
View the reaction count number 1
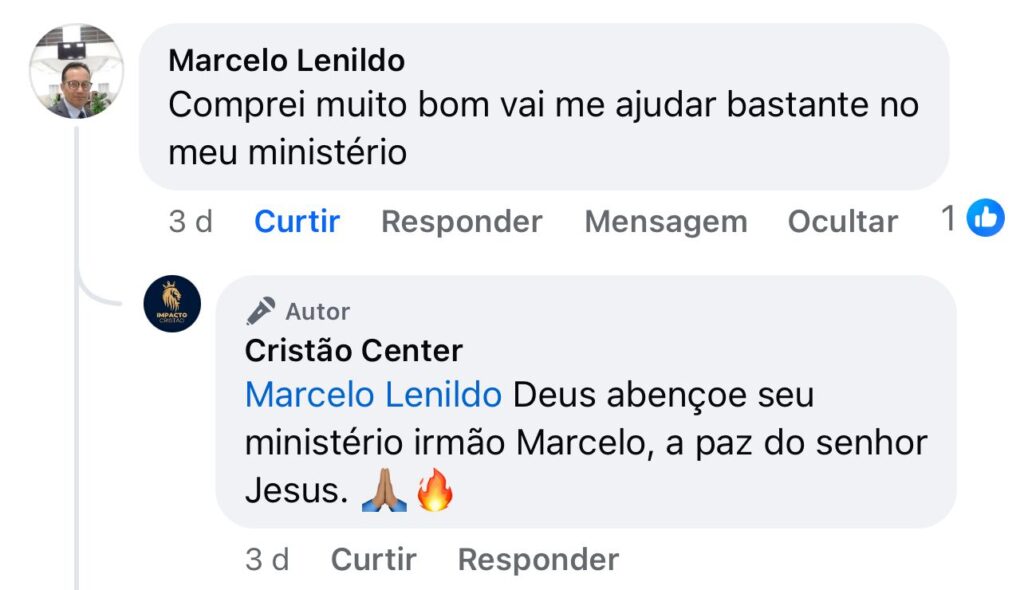coord(949,219)
